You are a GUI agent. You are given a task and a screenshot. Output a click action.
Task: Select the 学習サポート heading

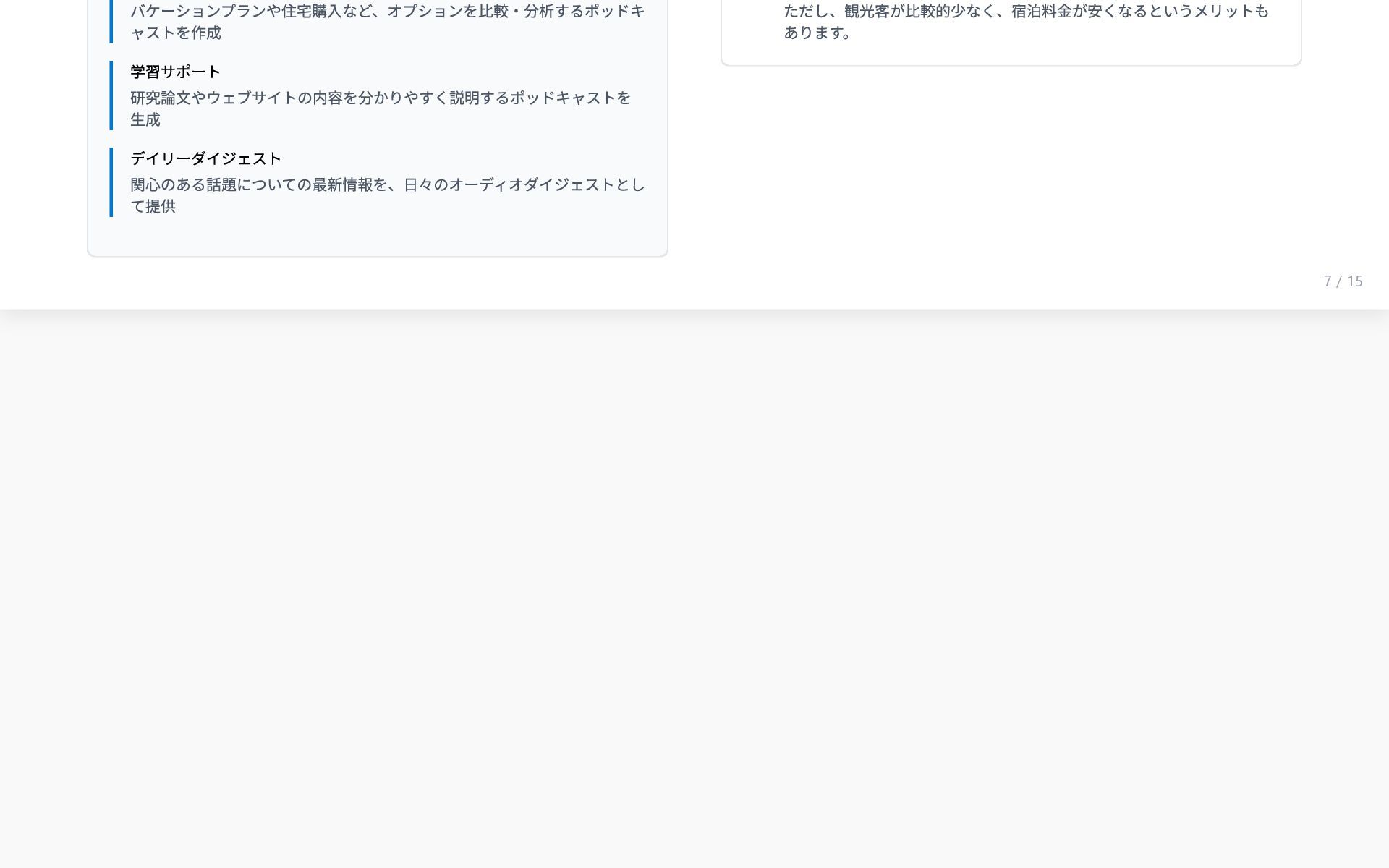point(175,72)
